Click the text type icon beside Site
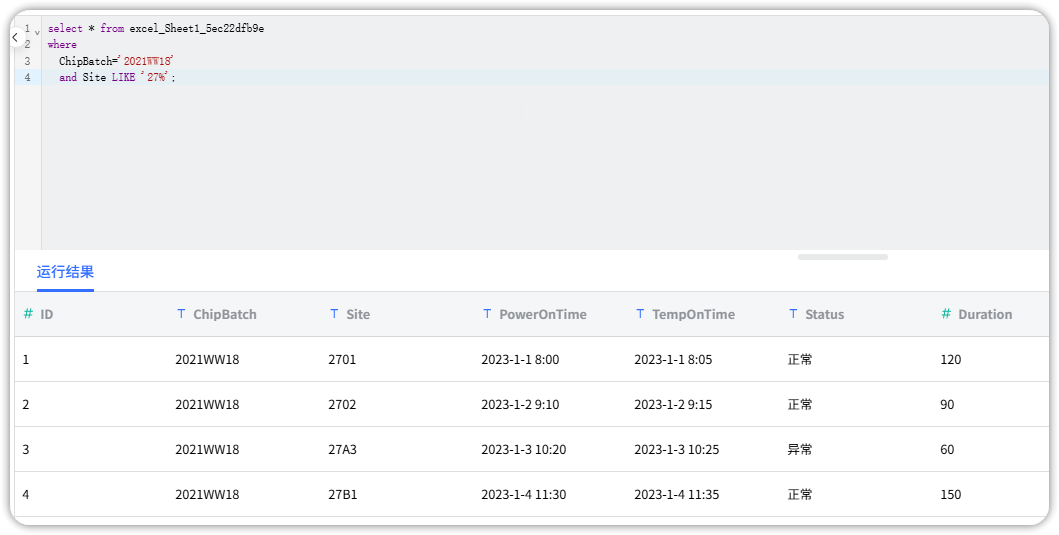Viewport: 1059px width, 535px height. [334, 314]
